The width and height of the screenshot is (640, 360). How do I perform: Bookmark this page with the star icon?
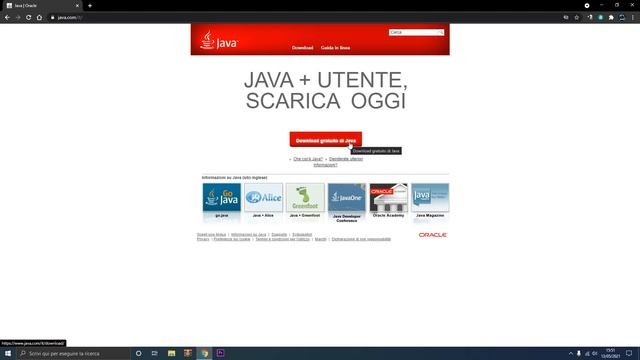[577, 18]
